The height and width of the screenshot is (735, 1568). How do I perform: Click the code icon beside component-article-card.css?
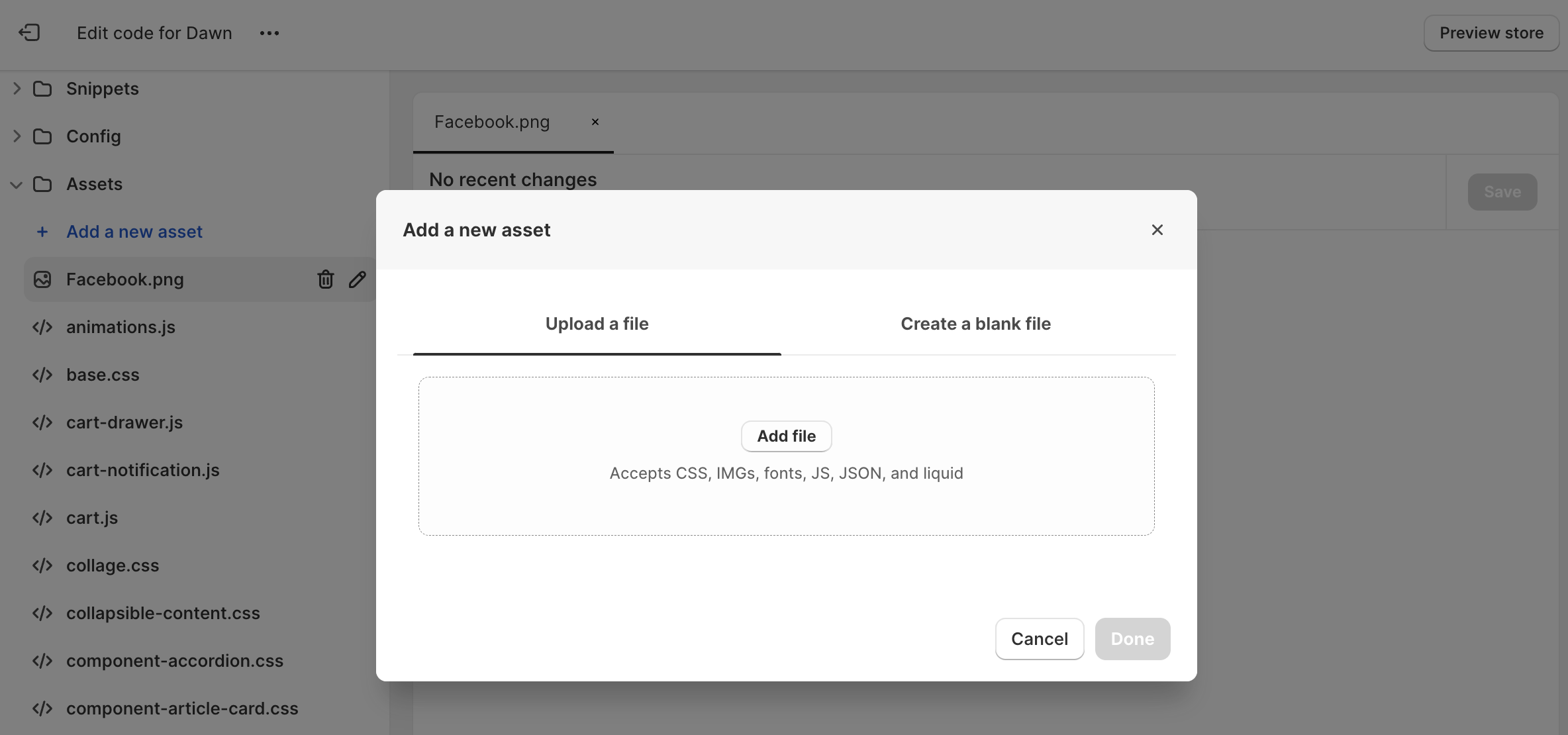(42, 709)
